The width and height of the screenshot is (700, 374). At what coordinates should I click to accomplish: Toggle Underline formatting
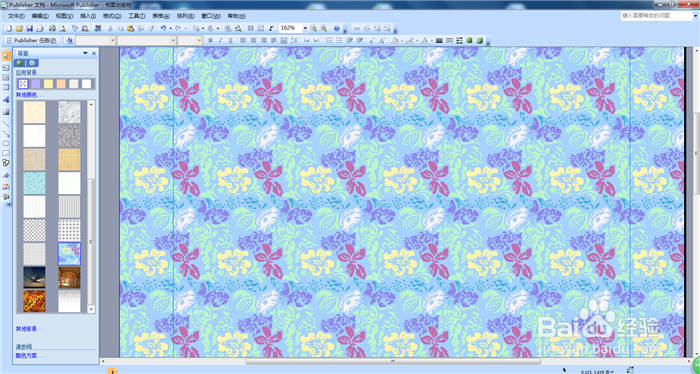pyautogui.click(x=230, y=41)
